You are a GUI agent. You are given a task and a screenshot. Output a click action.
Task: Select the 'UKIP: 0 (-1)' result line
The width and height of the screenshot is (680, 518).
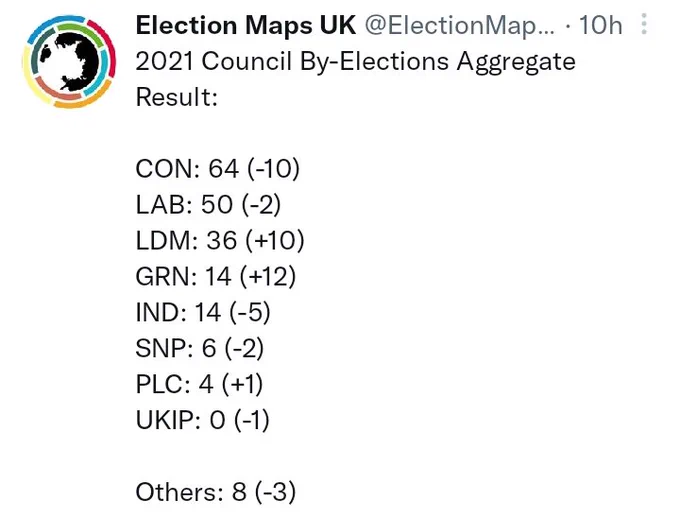[203, 420]
